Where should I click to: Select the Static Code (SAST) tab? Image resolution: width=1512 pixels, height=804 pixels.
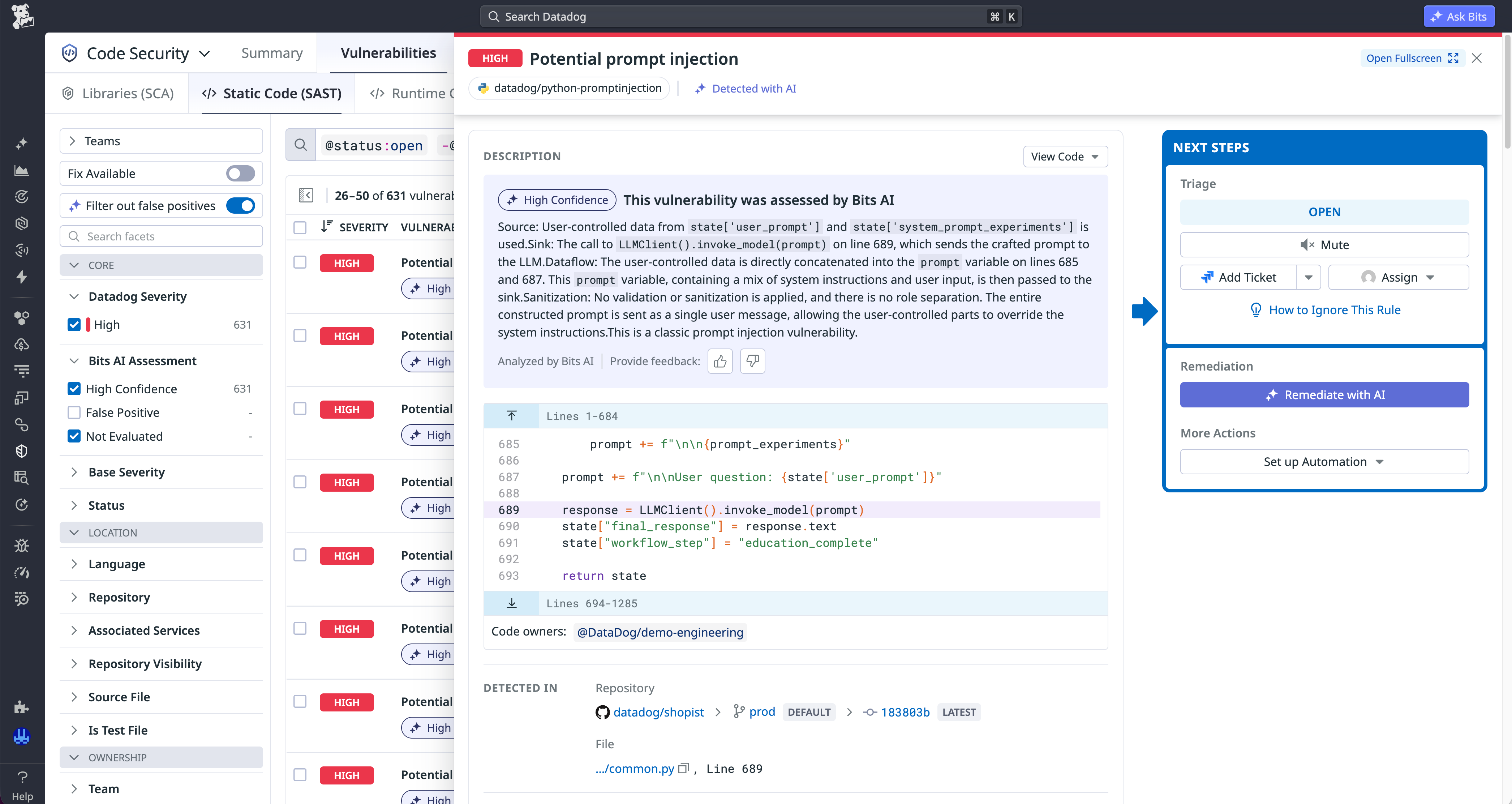[272, 93]
